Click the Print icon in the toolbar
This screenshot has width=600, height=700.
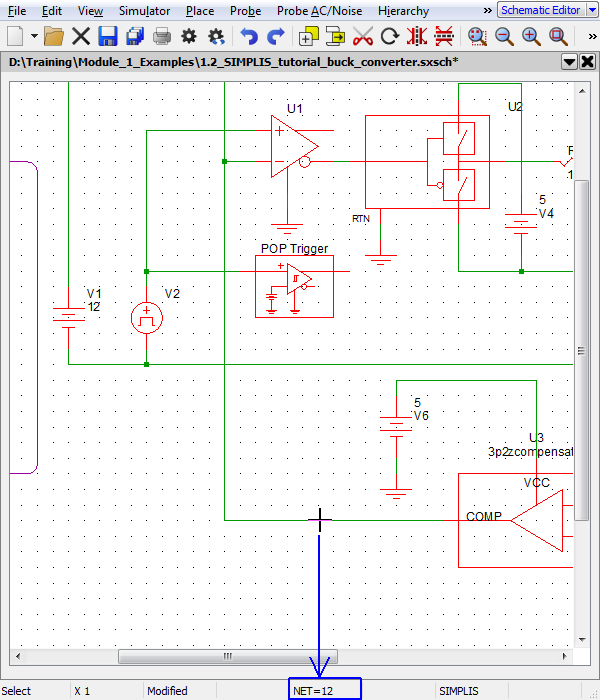[x=162, y=37]
